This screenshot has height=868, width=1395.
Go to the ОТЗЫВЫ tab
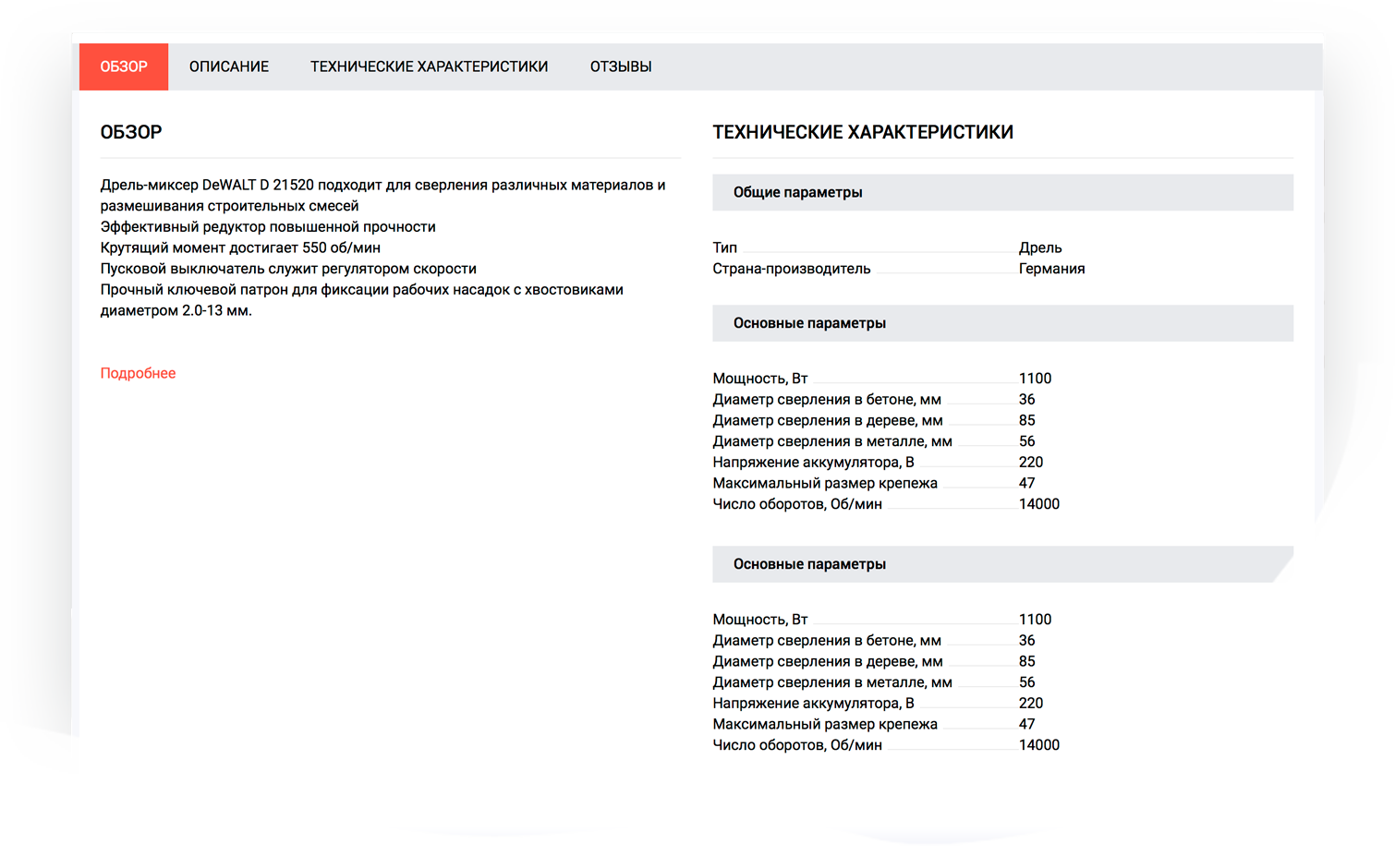621,66
